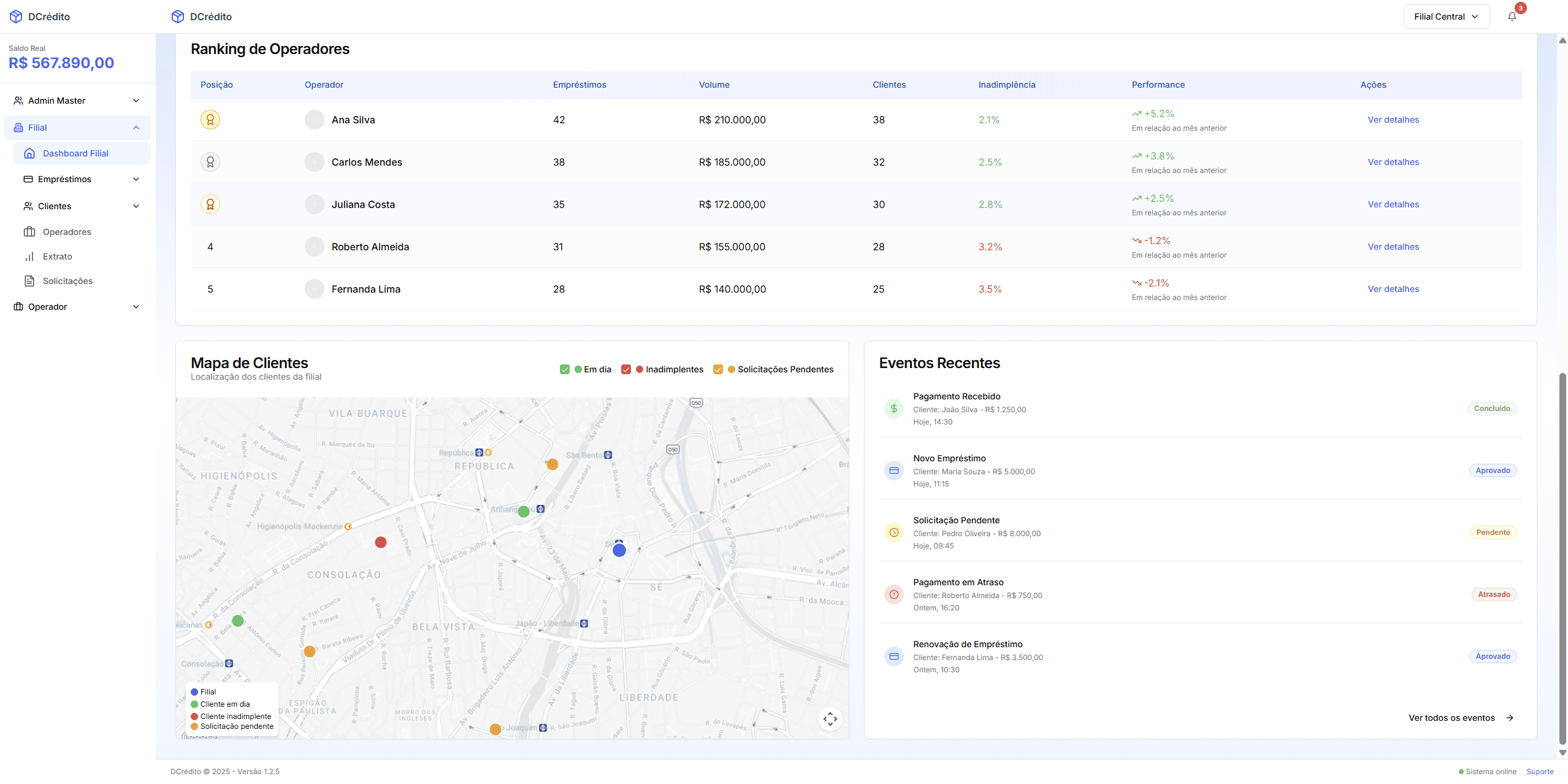1568x784 pixels.
Task: Click the map recenter crosshair icon
Action: pyautogui.click(x=830, y=718)
